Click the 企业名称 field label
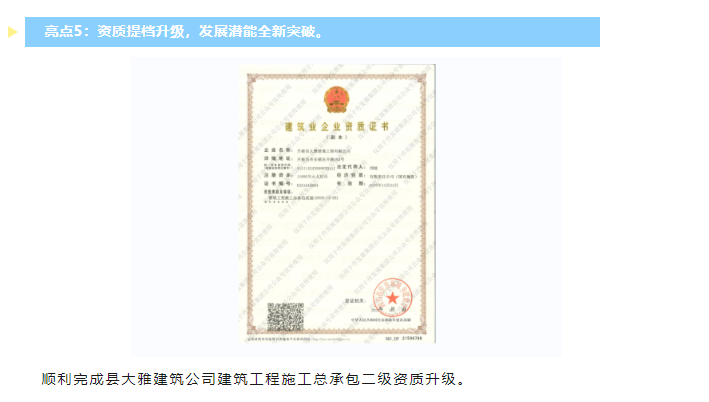This screenshot has width=709, height=402. pos(278,150)
